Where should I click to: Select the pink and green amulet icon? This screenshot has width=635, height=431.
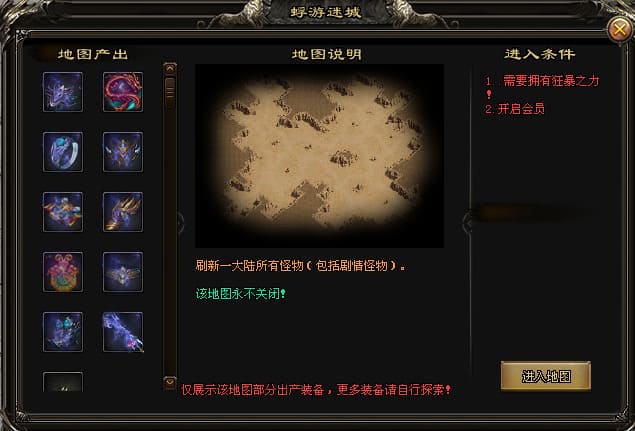coord(63,272)
